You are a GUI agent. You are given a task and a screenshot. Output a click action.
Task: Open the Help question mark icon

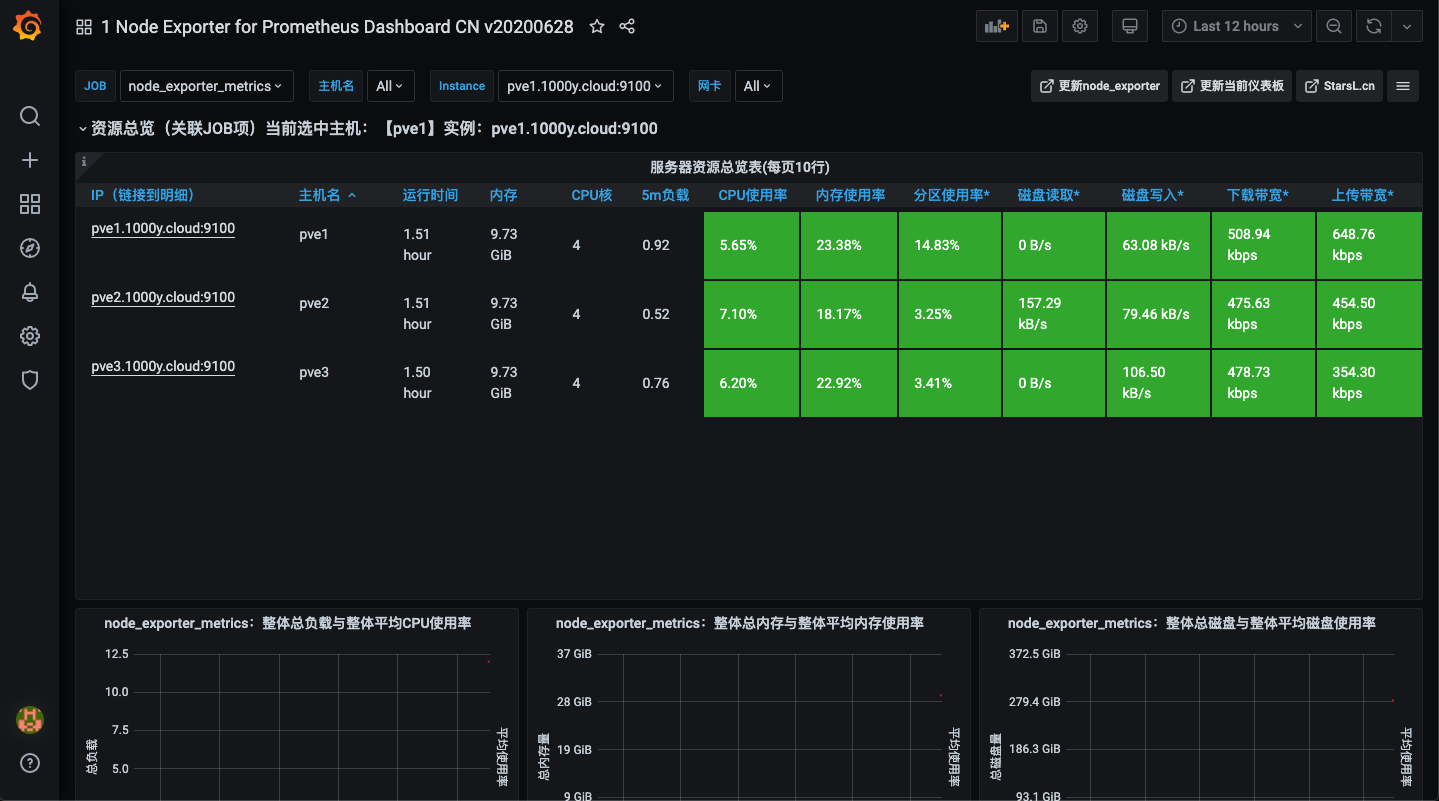tap(30, 764)
